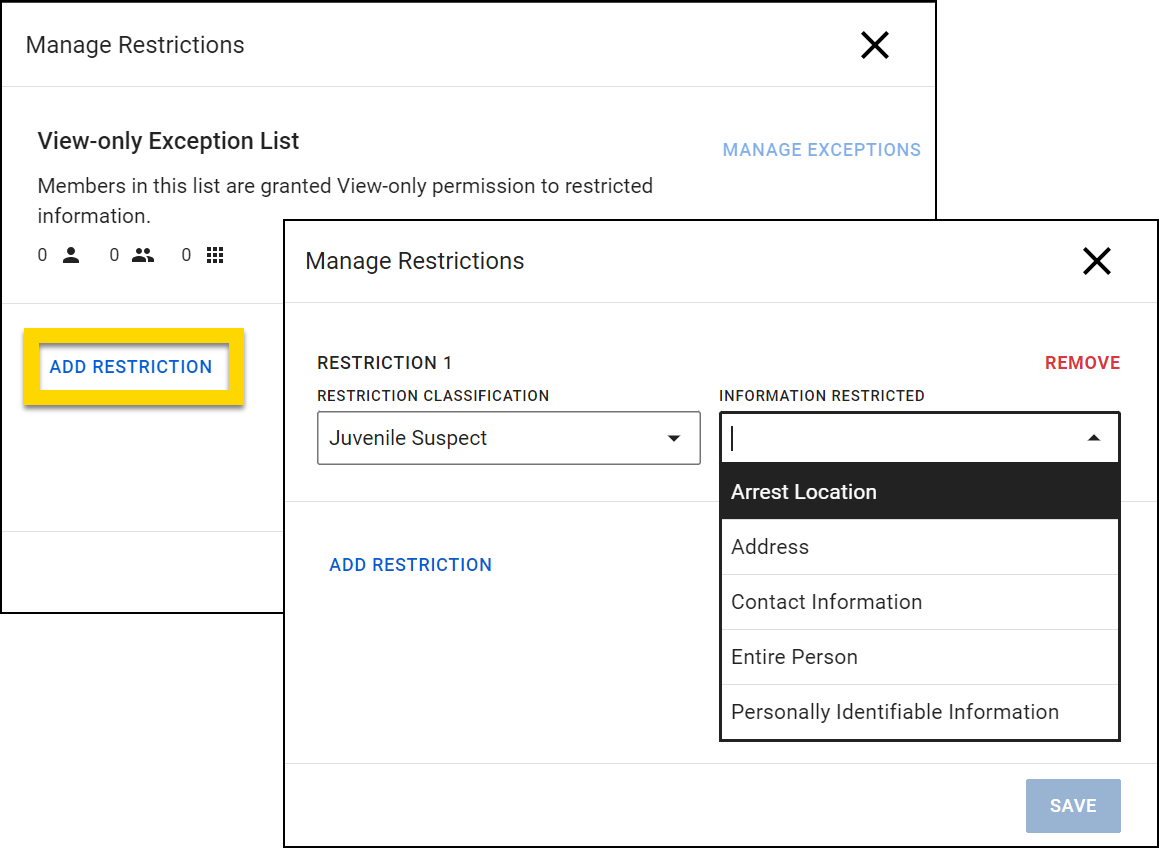Click the View-only Exception List heading
Viewport: 1159px width, 848px height.
[168, 141]
